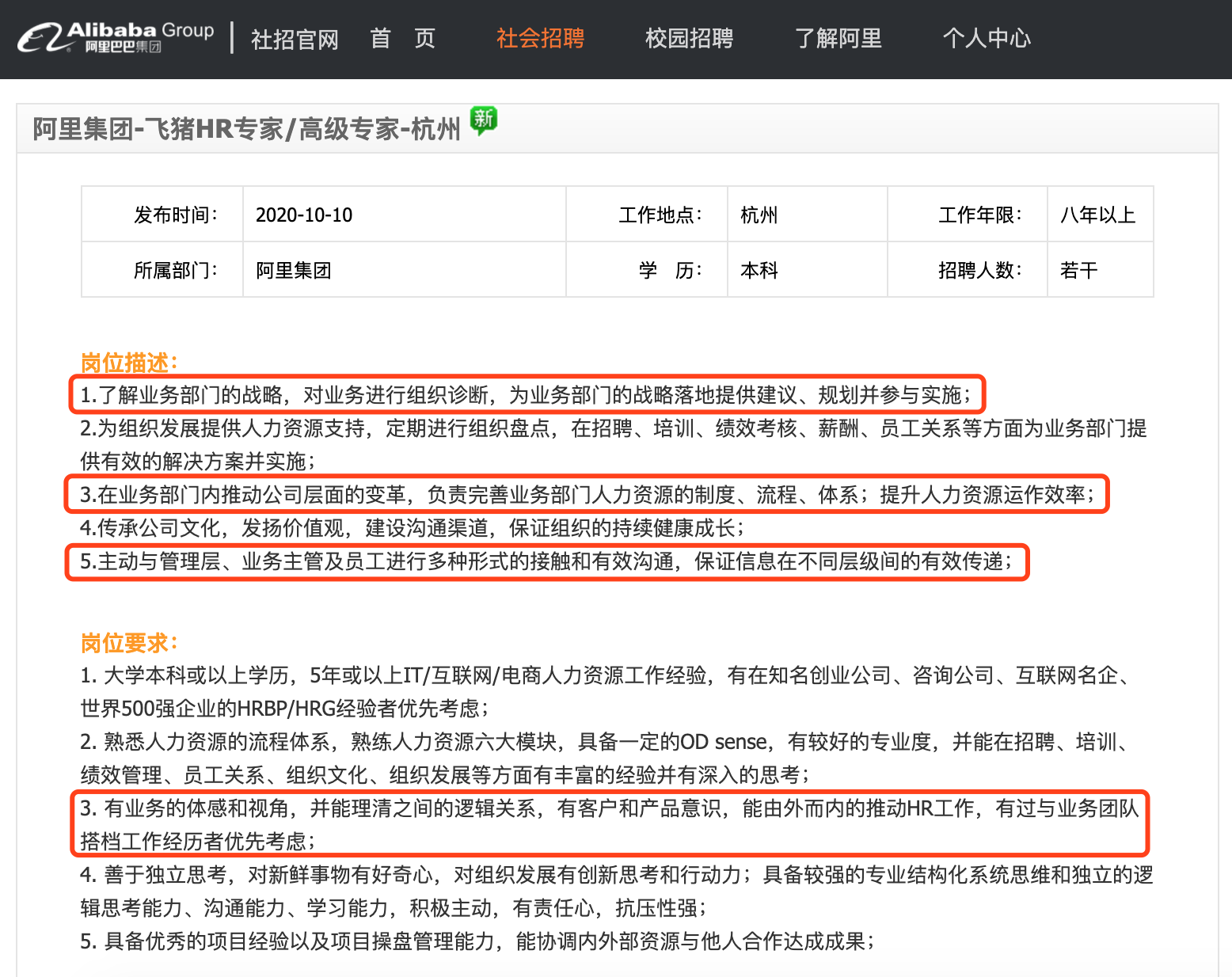Click the Alibaba Group logo
The height and width of the screenshot is (977, 1232).
click(116, 37)
